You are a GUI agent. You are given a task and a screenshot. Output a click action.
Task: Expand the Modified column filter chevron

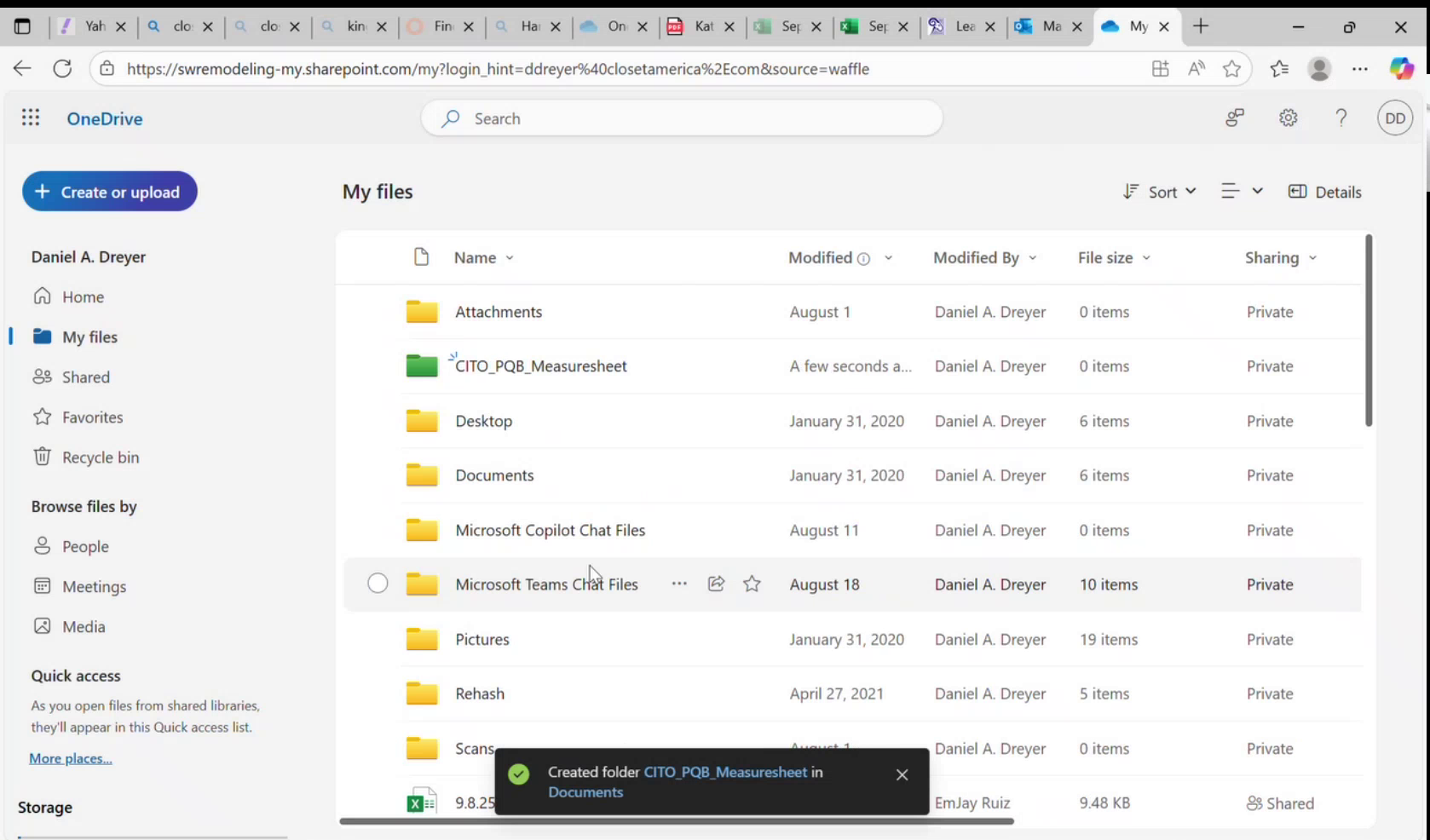click(889, 257)
